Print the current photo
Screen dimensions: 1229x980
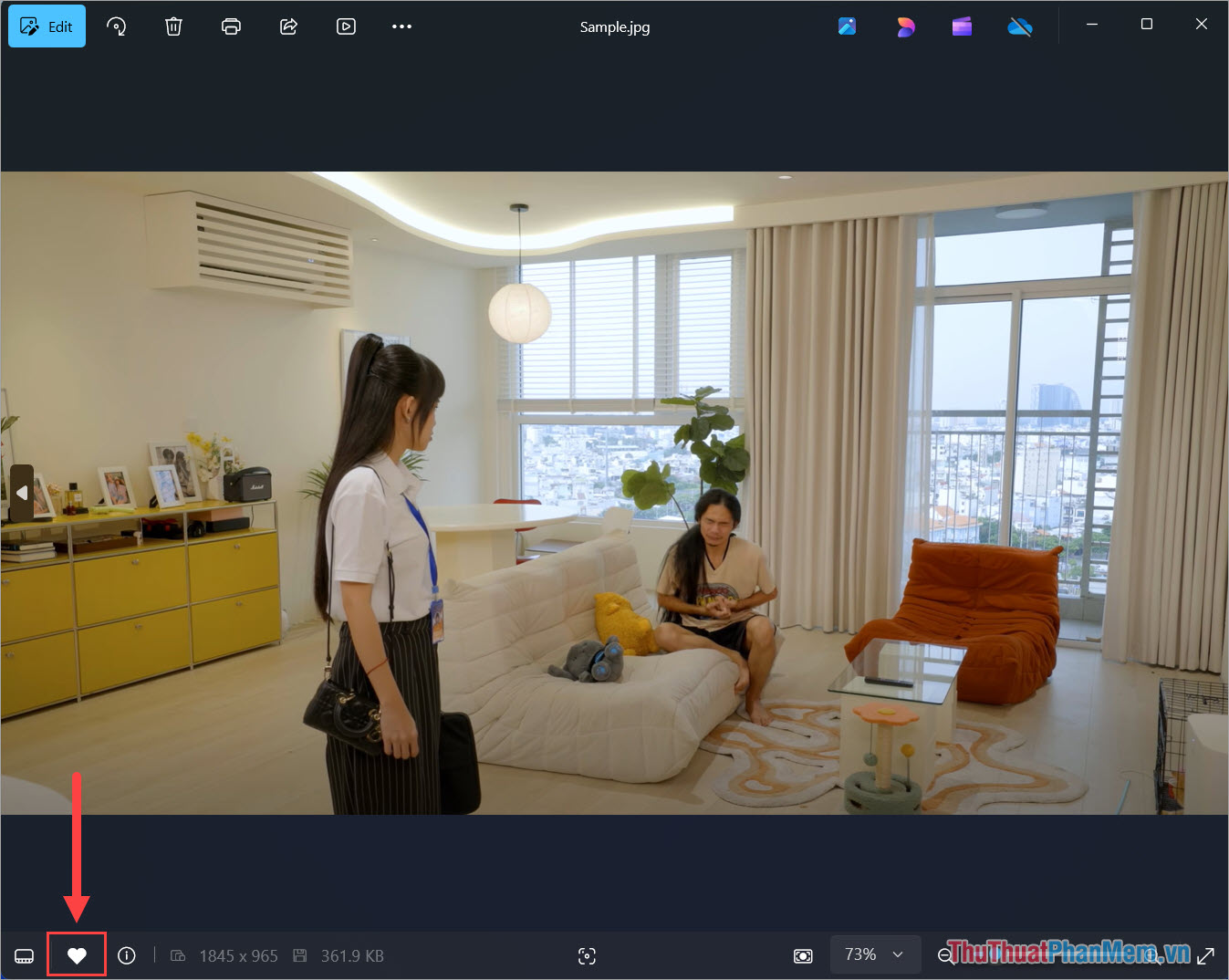pos(231,26)
